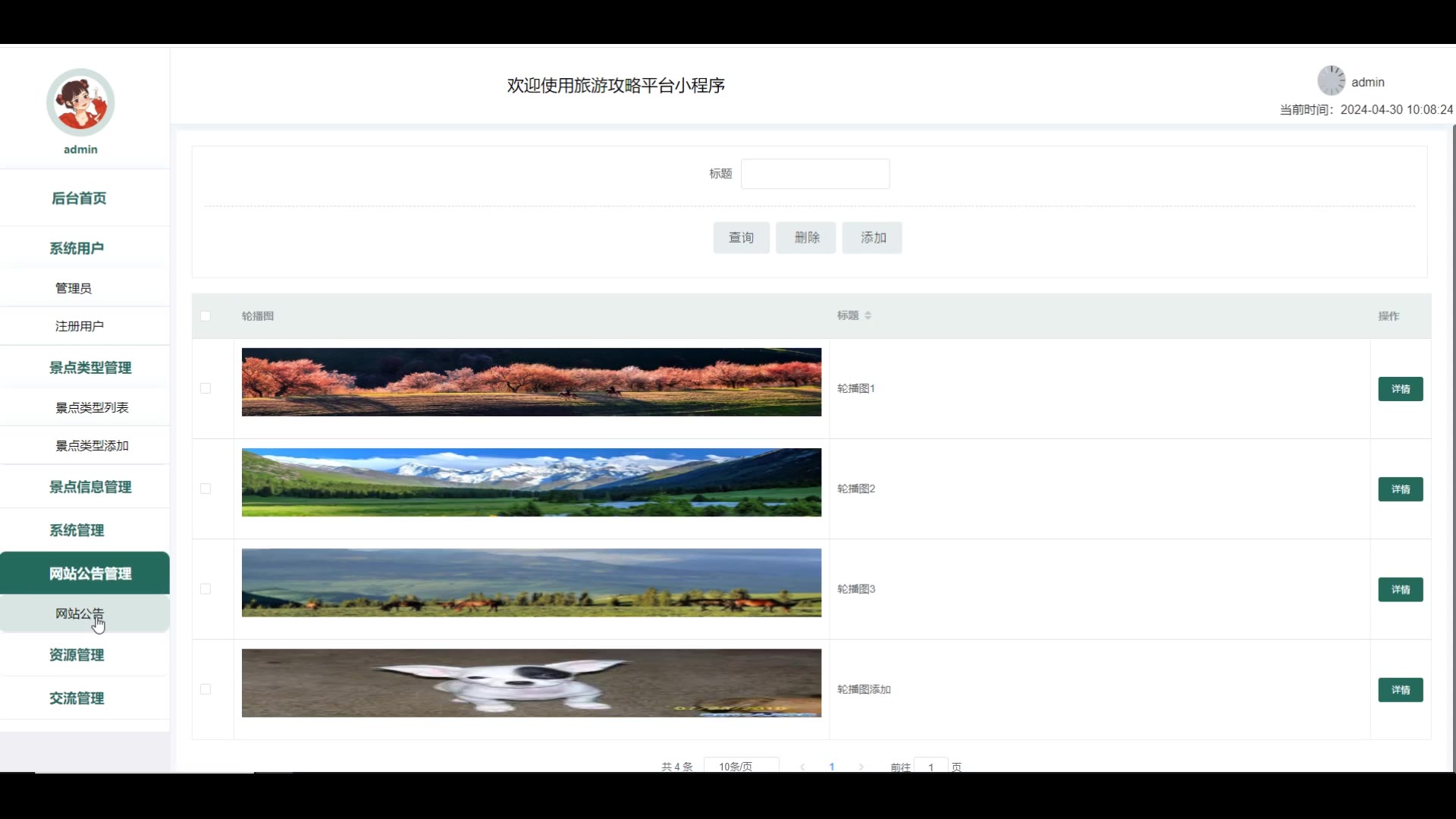The image size is (1456, 819).
Task: Expand the 交流管理 menu section
Action: point(77,698)
